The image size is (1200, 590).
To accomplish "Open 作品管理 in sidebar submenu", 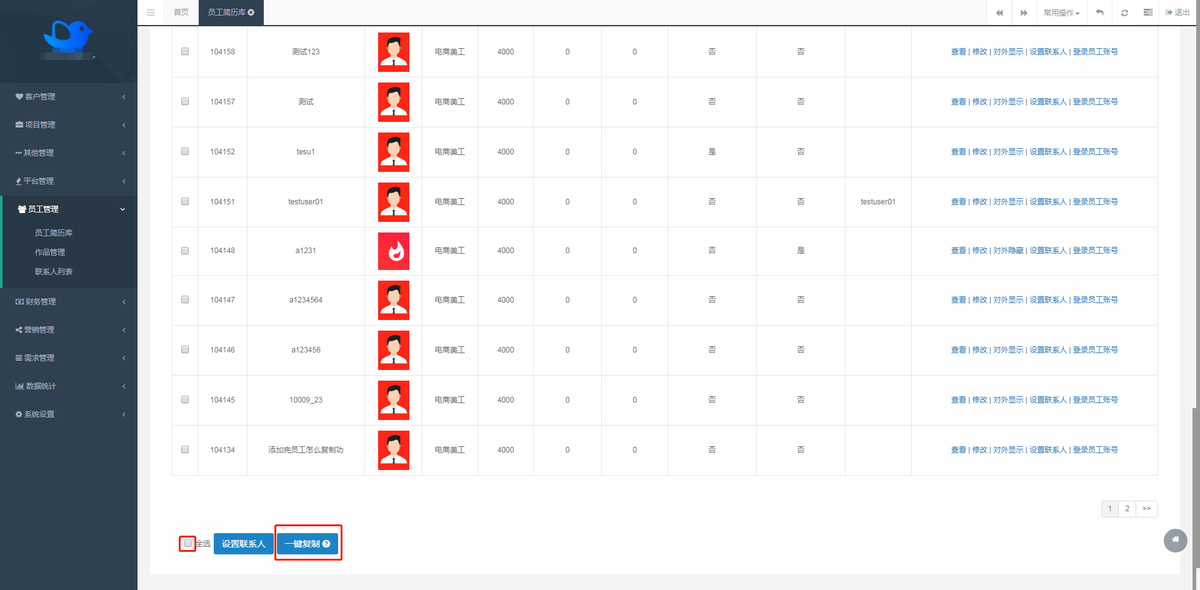I will tap(50, 252).
